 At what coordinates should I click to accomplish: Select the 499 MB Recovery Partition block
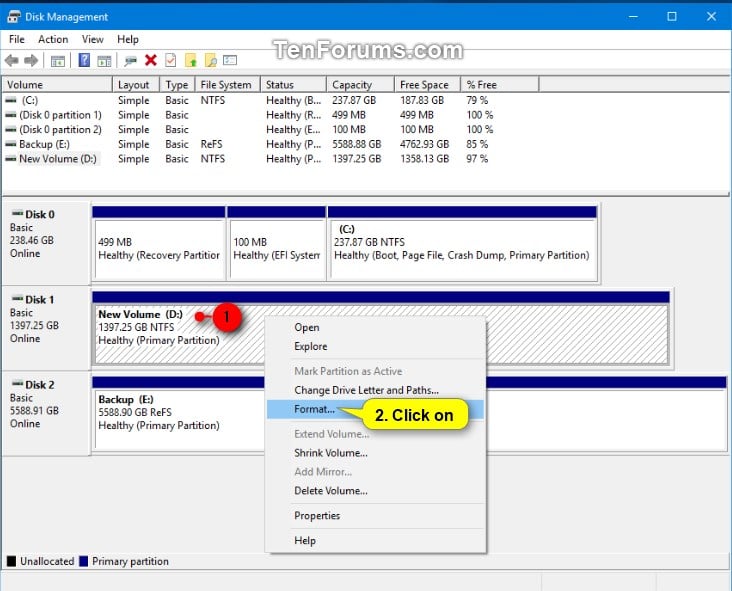tap(159, 243)
